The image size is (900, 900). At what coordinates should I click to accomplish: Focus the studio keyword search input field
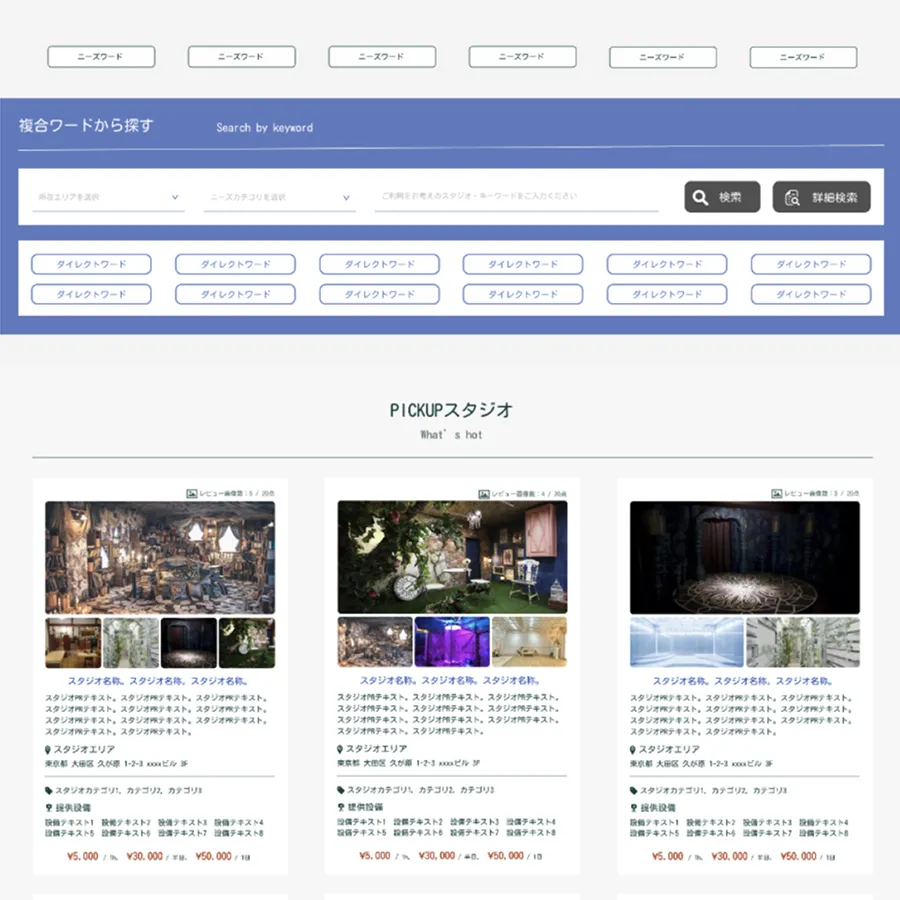[x=516, y=197]
